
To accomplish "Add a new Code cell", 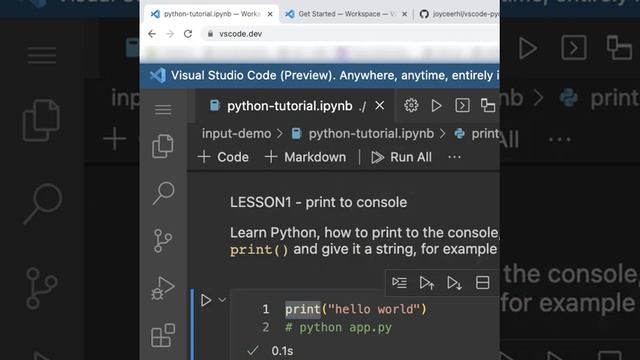I will (x=223, y=157).
